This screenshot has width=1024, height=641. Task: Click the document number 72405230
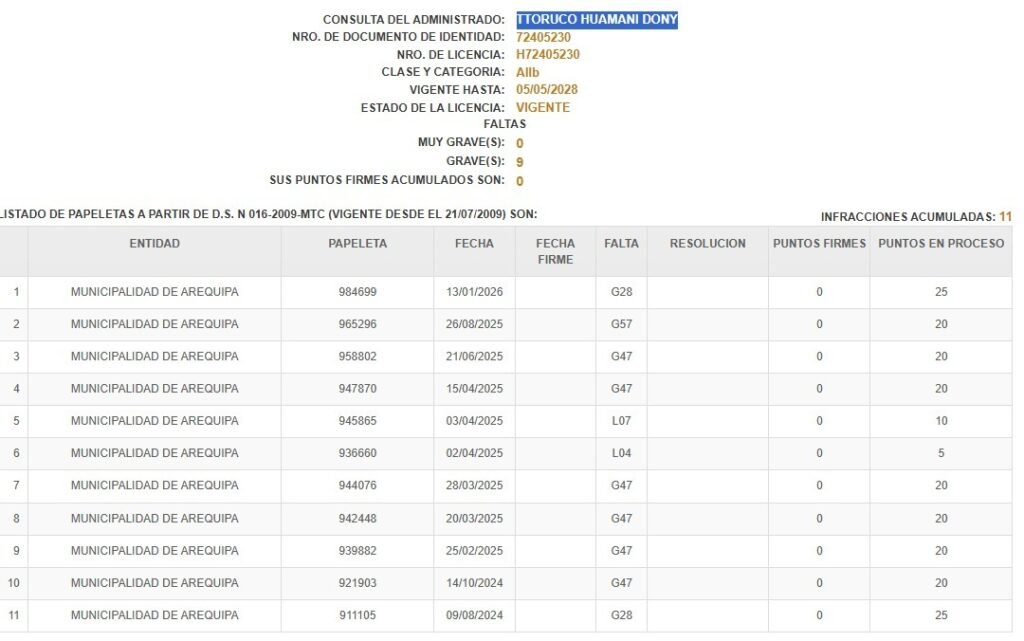[x=543, y=38]
